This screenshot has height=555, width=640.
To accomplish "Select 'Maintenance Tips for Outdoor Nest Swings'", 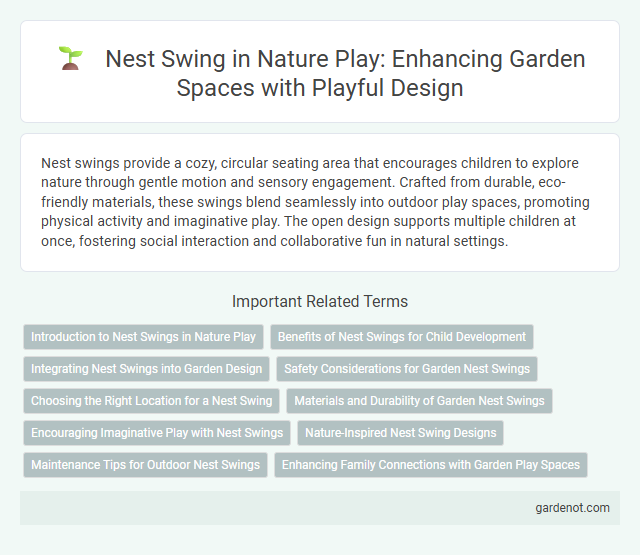I will pyautogui.click(x=145, y=465).
